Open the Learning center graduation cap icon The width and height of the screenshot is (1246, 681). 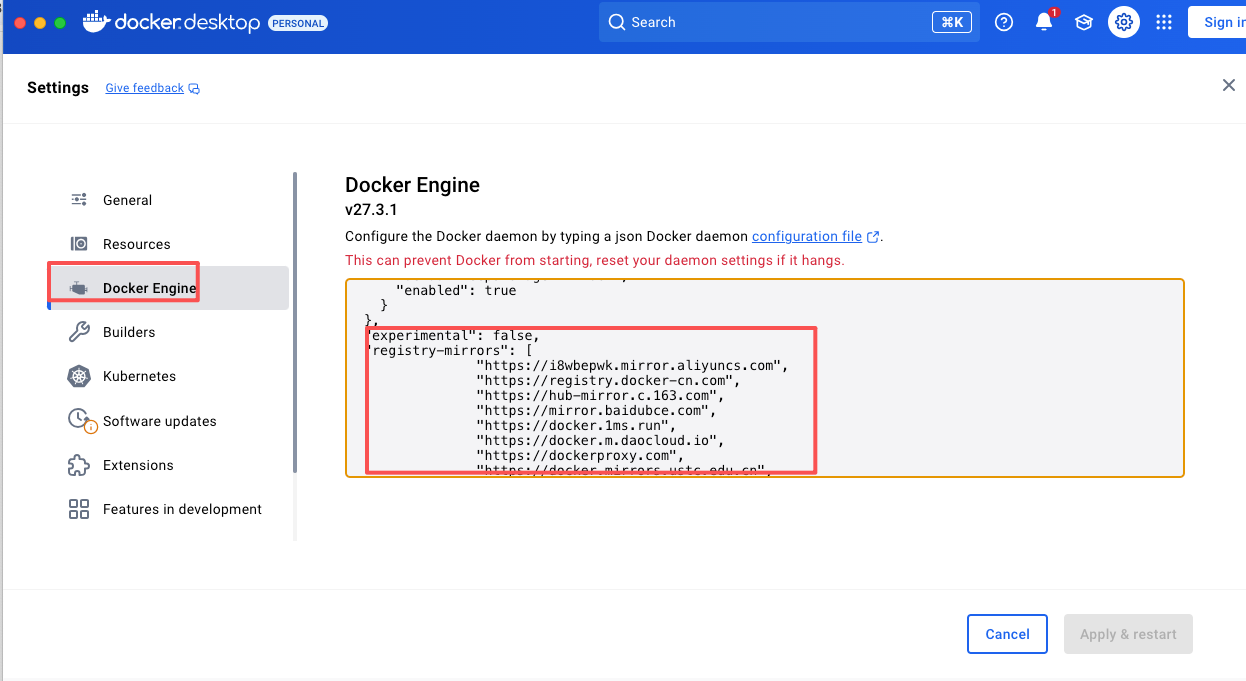(x=1084, y=22)
